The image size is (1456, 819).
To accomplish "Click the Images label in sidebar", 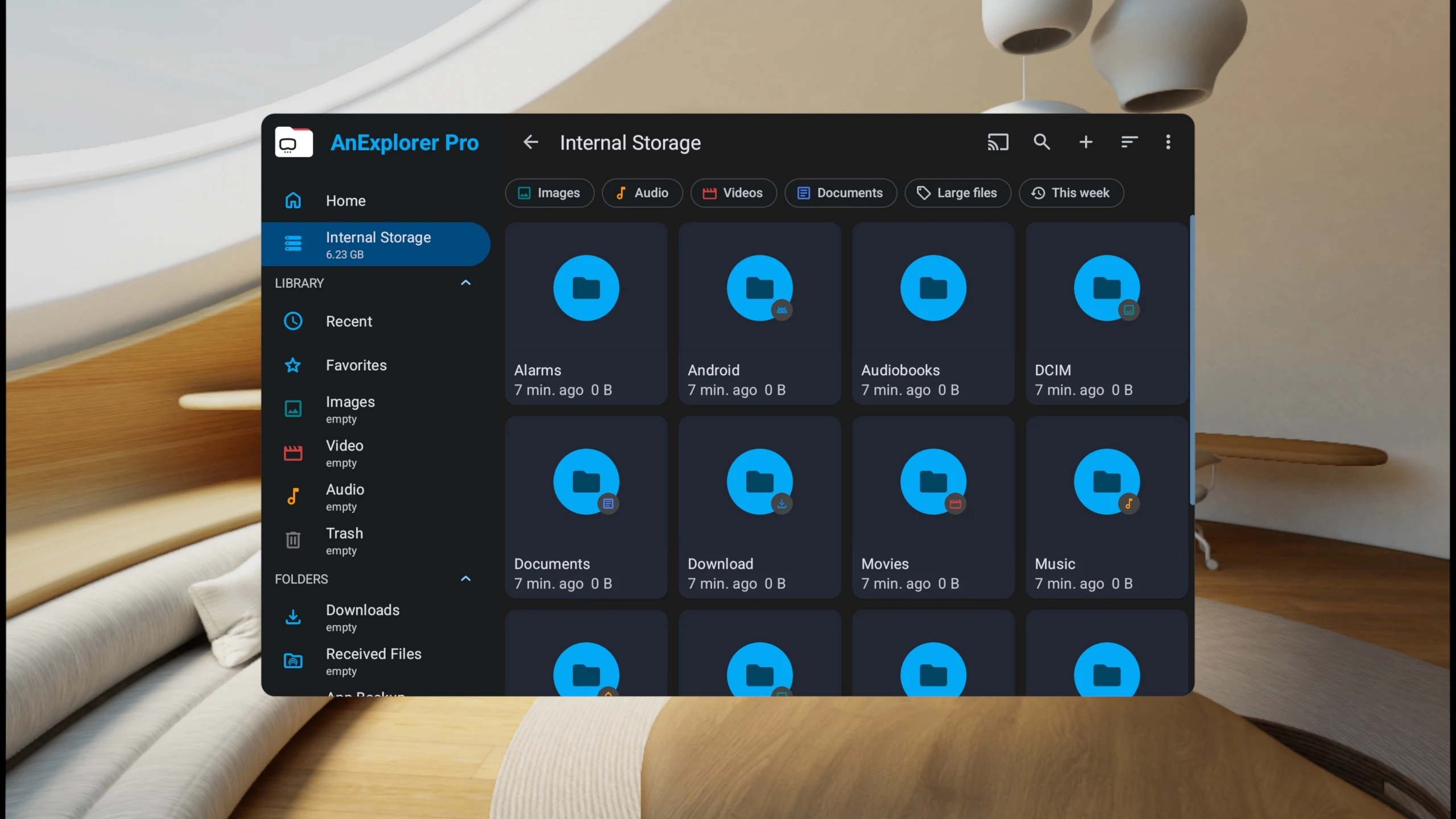I will click(x=350, y=402).
